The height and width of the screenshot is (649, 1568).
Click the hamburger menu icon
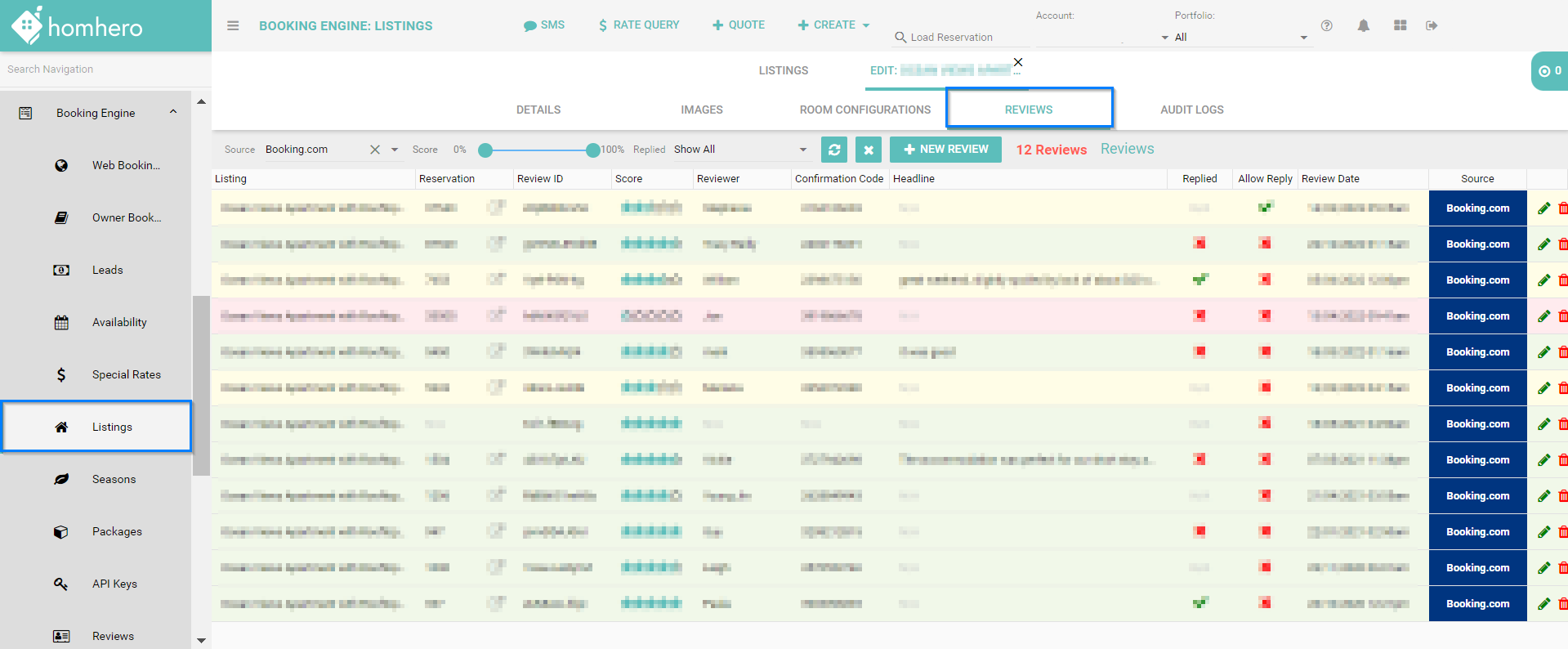(233, 25)
